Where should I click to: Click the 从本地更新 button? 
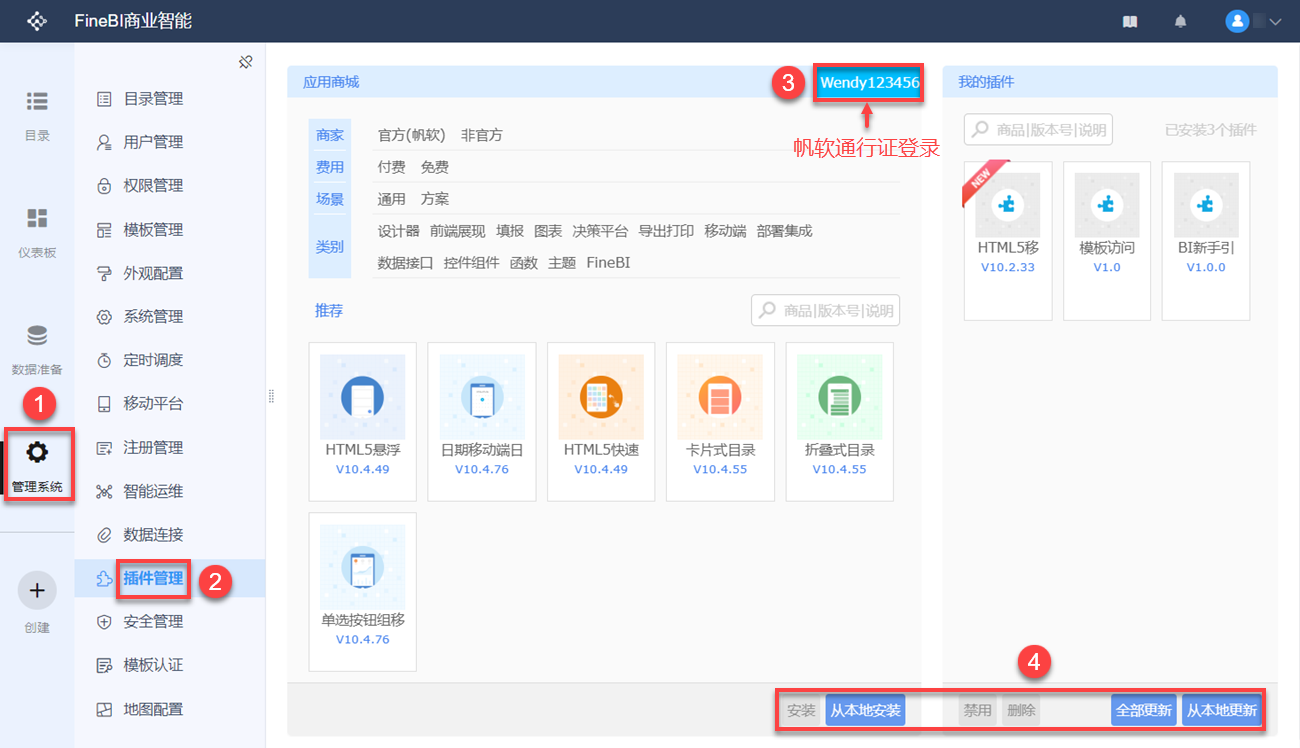[1221, 710]
